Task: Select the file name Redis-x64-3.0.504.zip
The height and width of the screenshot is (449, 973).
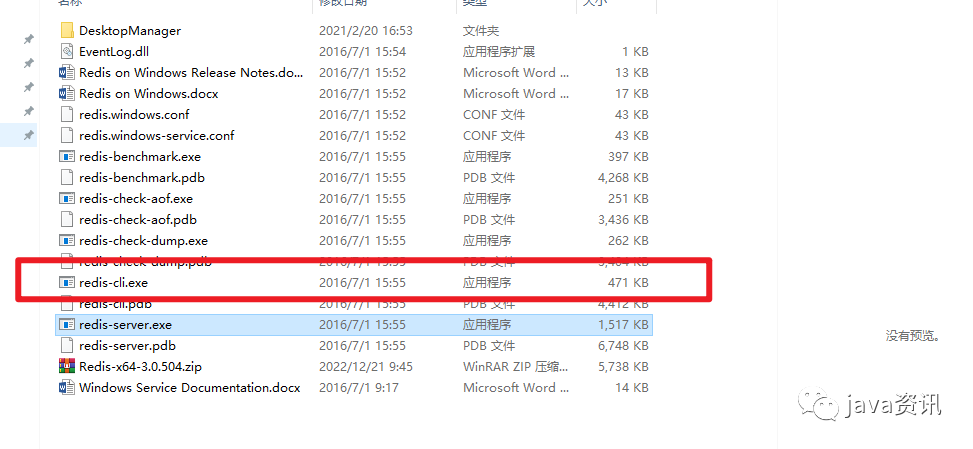Action: 140,367
